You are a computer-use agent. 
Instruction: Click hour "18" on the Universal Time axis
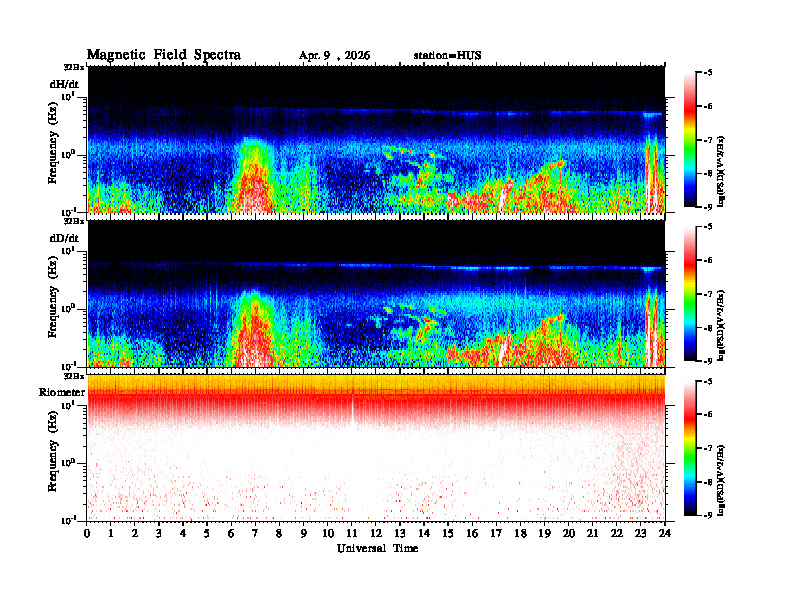coord(520,533)
